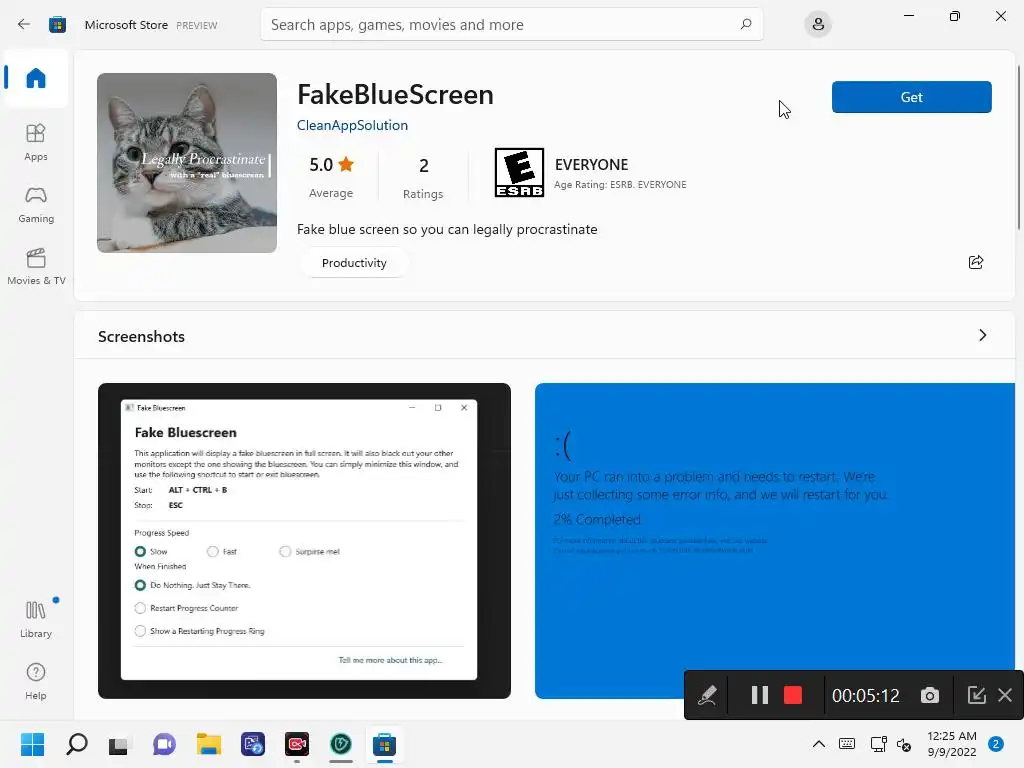The width and height of the screenshot is (1024, 768).
Task: Open the Fake Bluescreen settings screenshot
Action: [x=304, y=541]
